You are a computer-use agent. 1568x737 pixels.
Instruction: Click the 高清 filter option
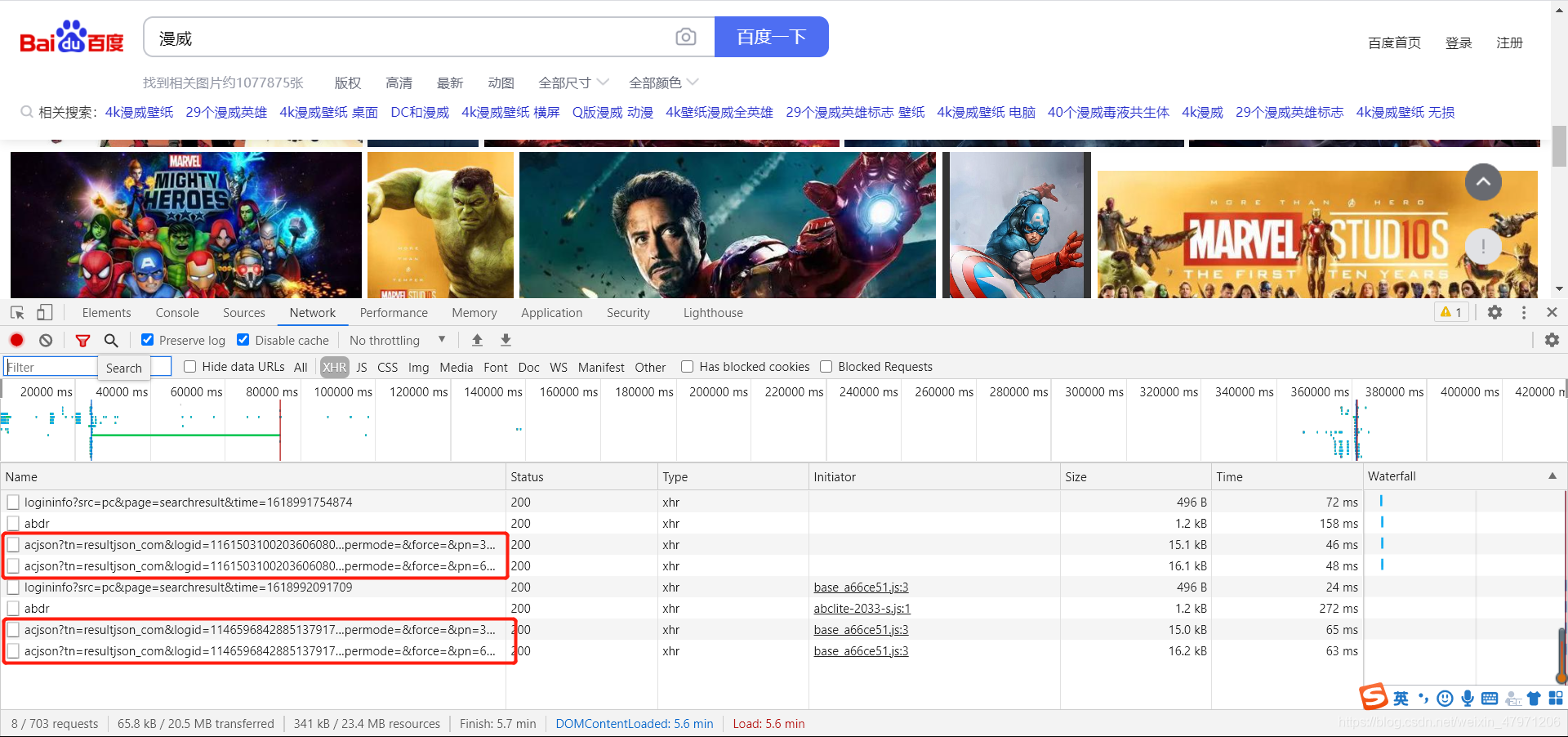(399, 83)
